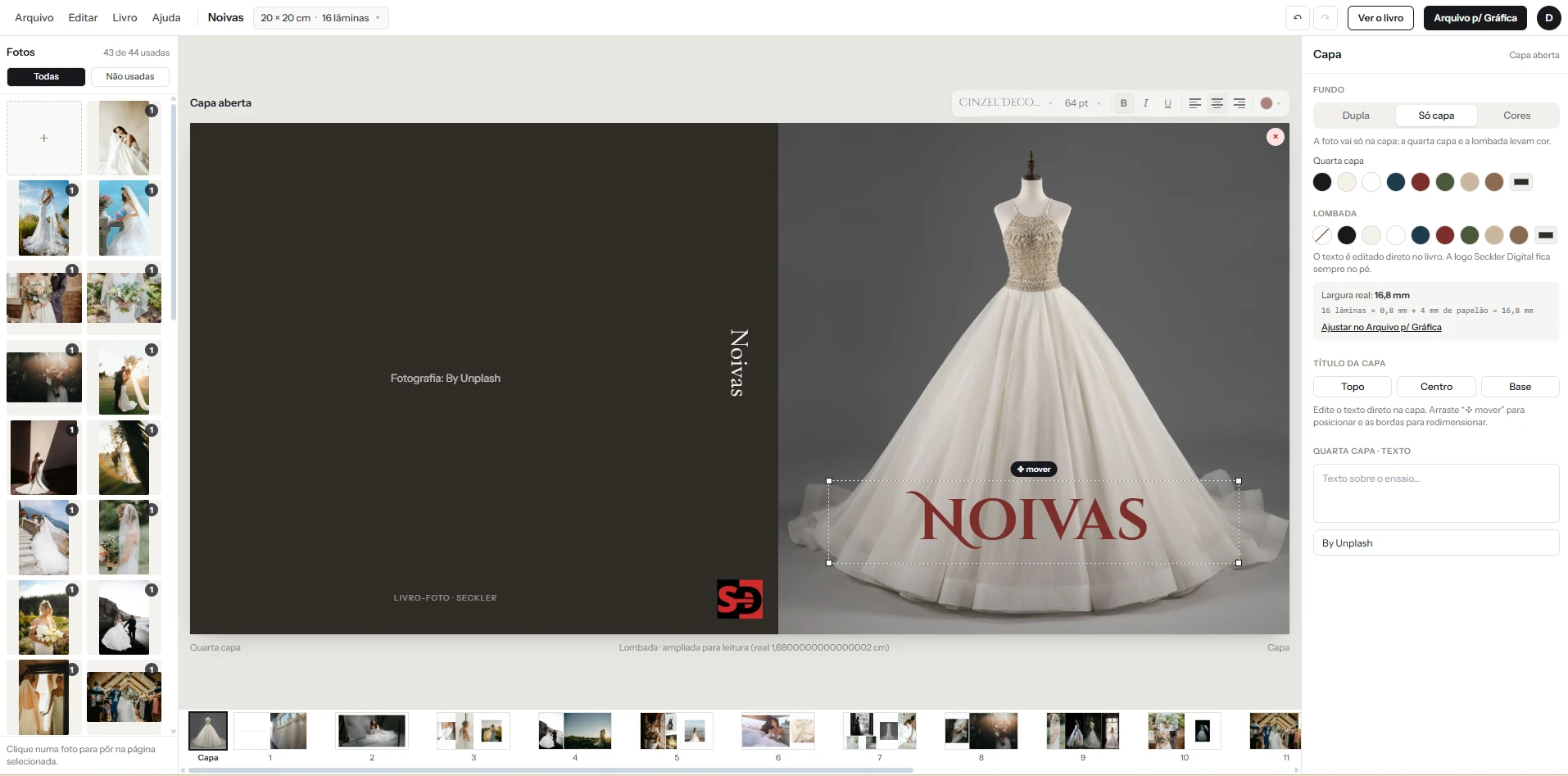The width and height of the screenshot is (1568, 776).
Task: Choose Dupla background mode
Action: (1355, 116)
